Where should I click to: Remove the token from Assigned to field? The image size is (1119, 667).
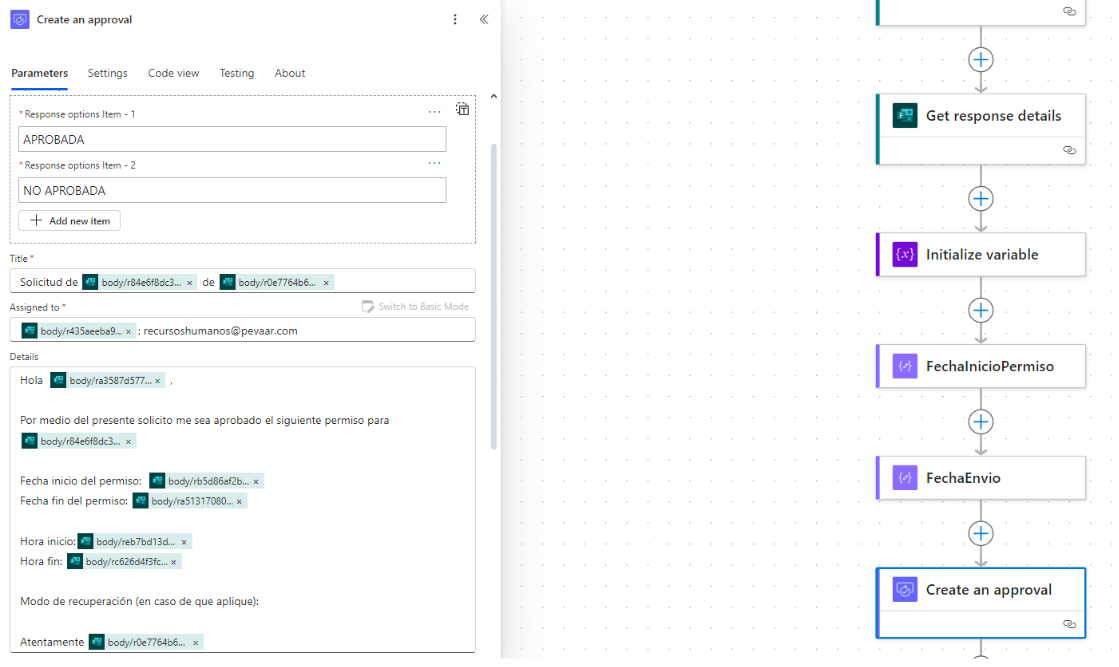coord(128,331)
